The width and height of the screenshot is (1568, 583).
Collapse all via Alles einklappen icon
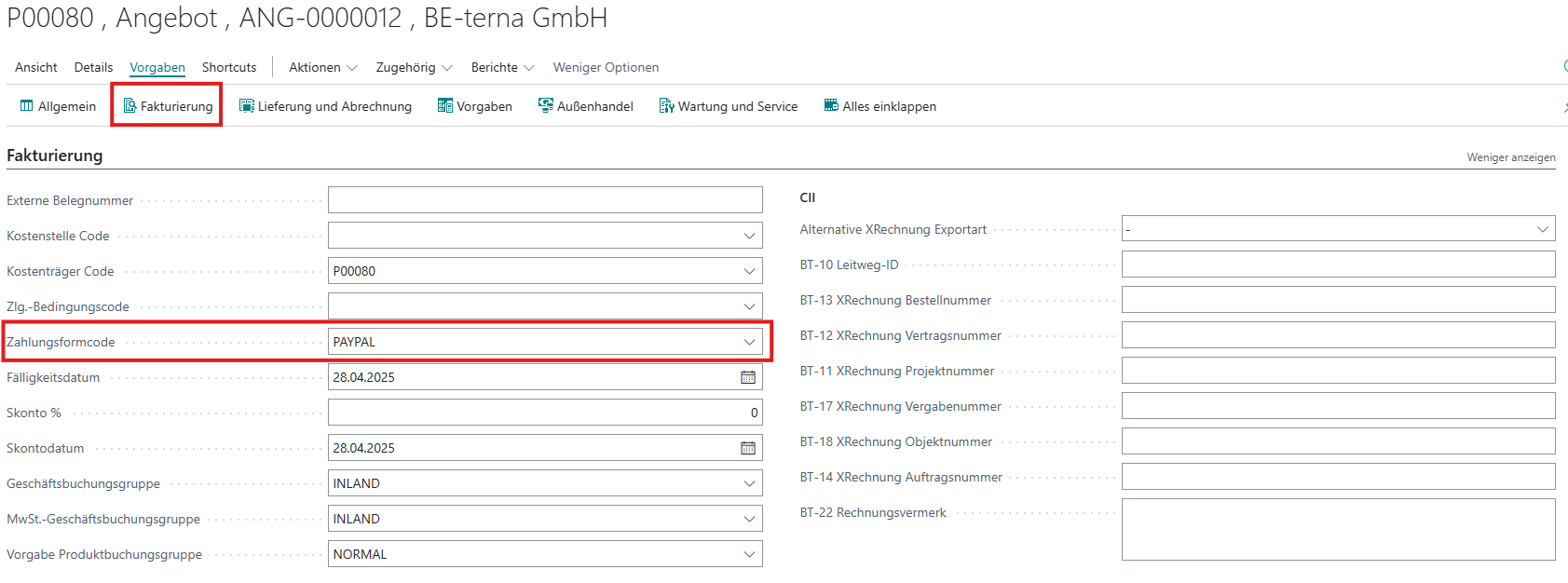831,106
